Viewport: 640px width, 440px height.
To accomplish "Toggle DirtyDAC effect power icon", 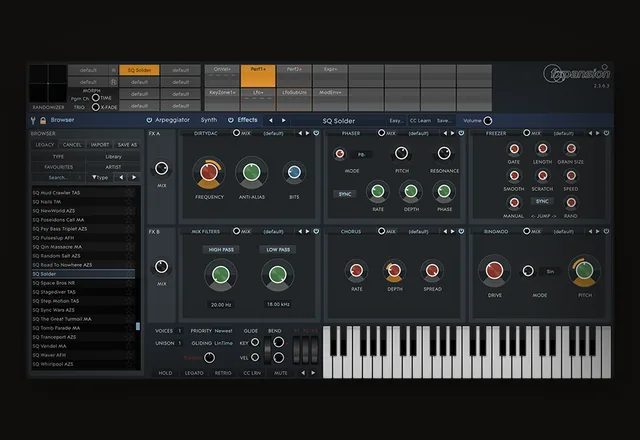I will 316,133.
